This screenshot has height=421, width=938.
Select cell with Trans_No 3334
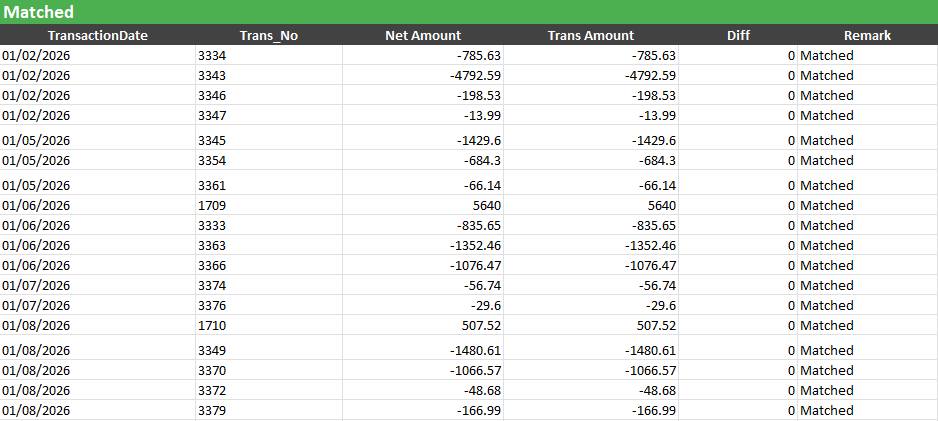[x=269, y=56]
